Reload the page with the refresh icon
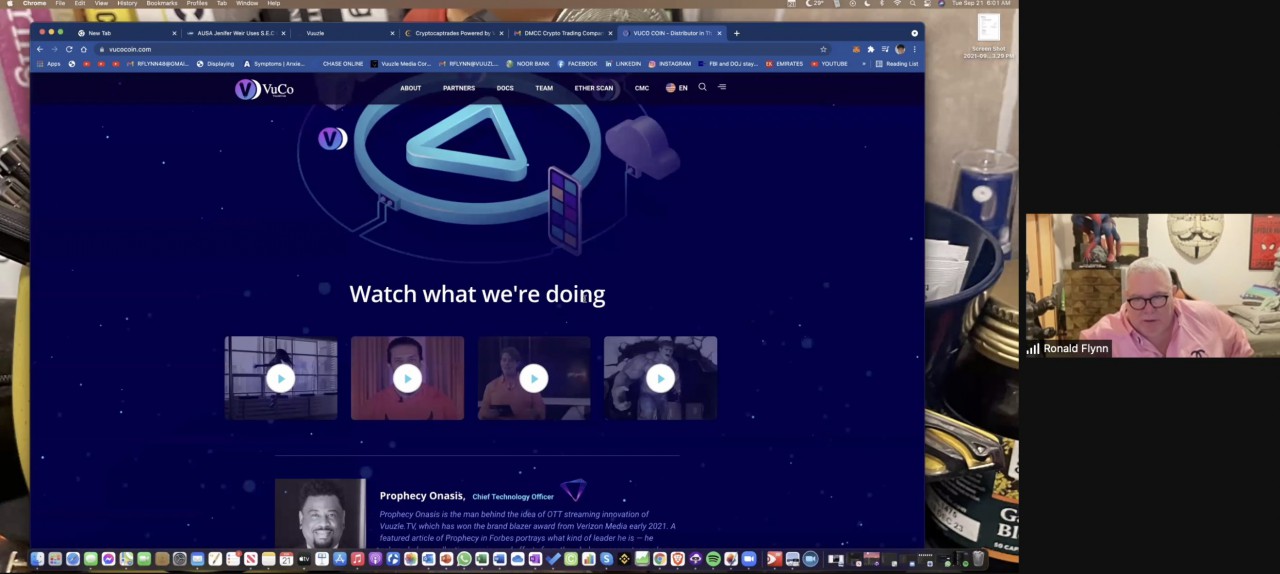The height and width of the screenshot is (574, 1280). tap(69, 49)
